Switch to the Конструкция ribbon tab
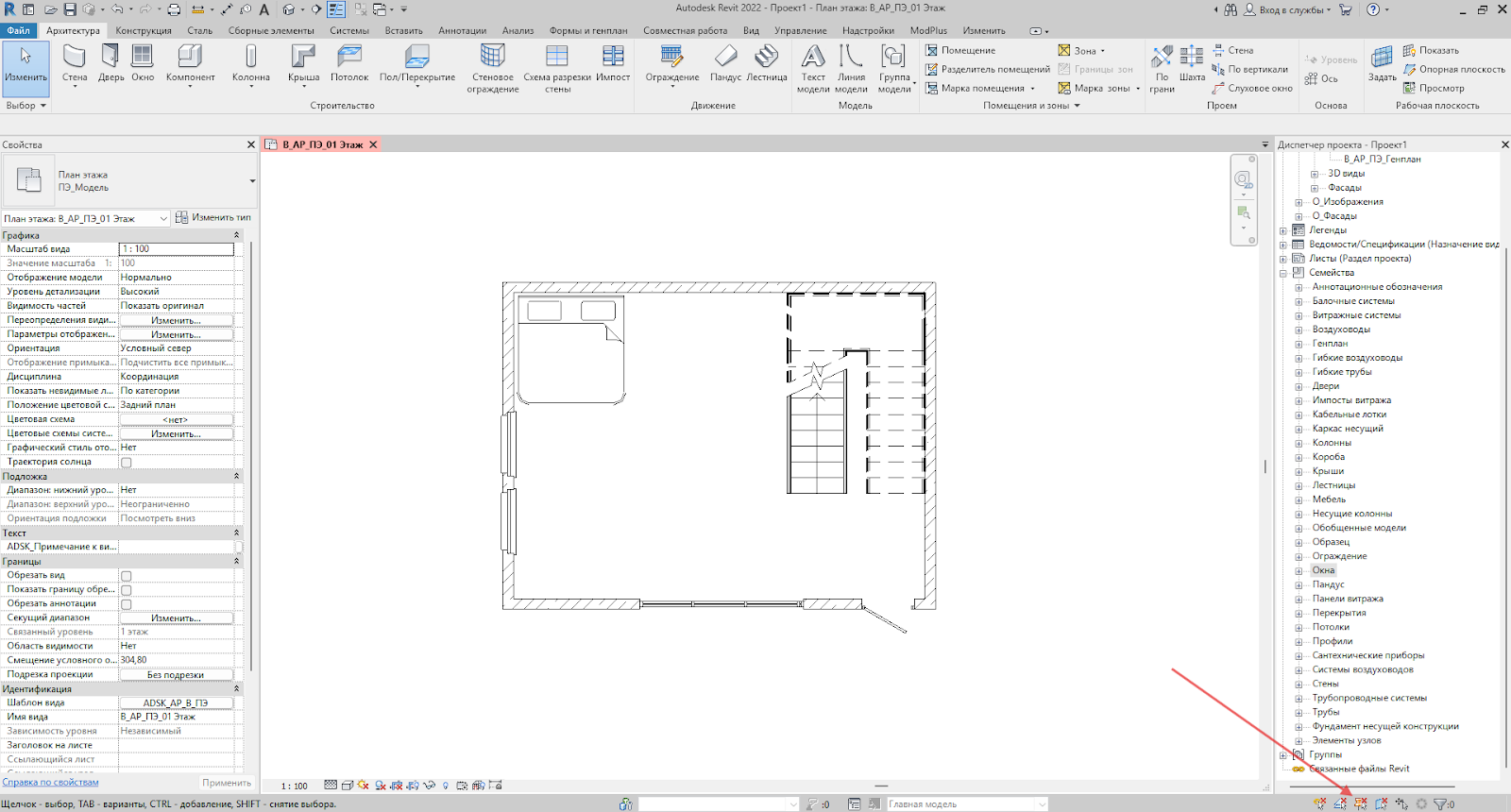The height and width of the screenshot is (812, 1511). (144, 30)
